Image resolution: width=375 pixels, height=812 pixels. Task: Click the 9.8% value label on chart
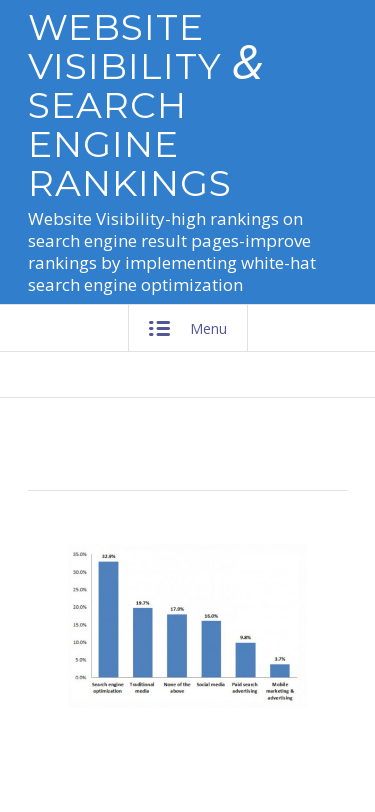(246, 637)
